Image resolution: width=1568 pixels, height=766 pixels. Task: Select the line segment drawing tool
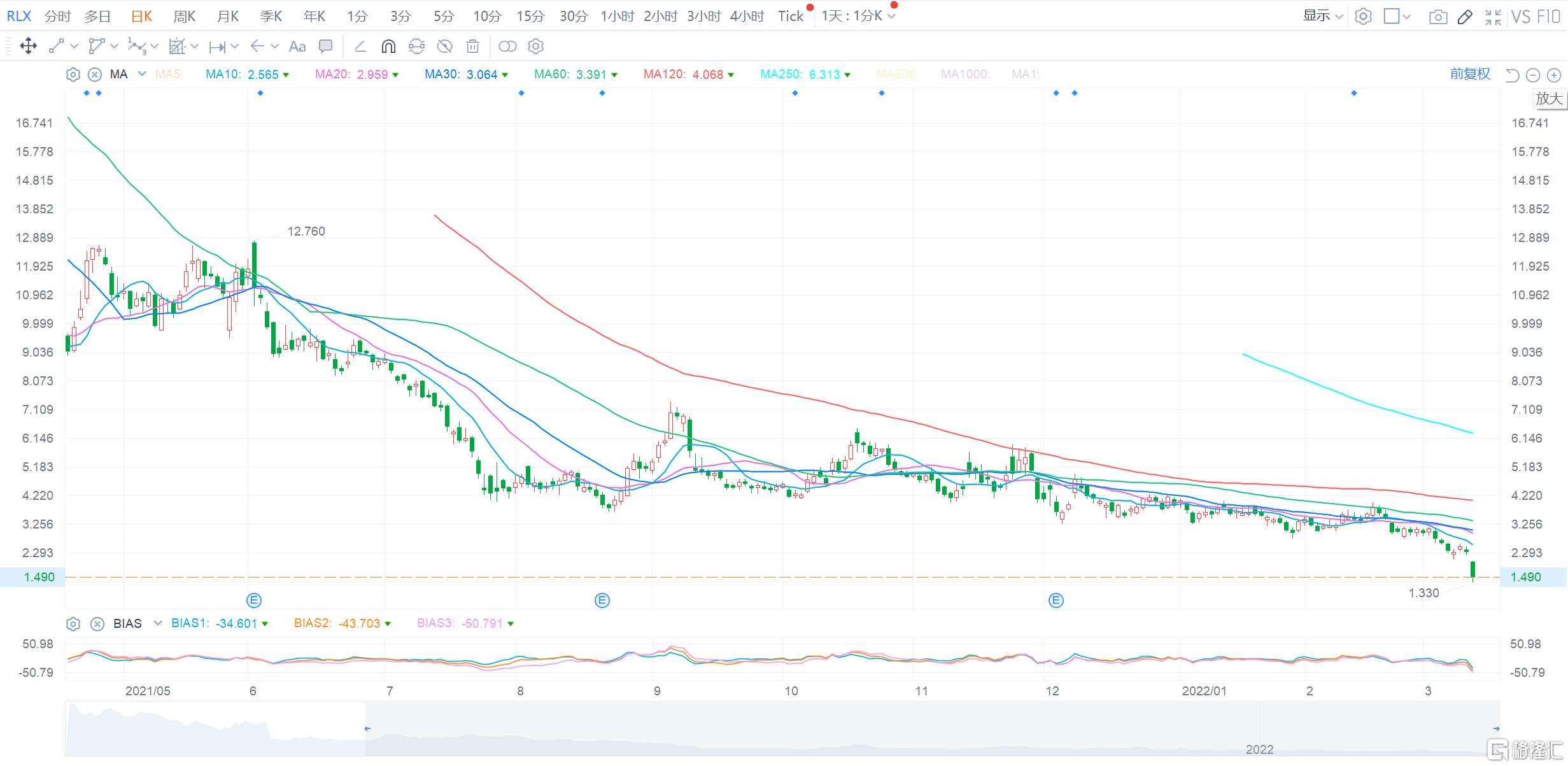point(57,46)
